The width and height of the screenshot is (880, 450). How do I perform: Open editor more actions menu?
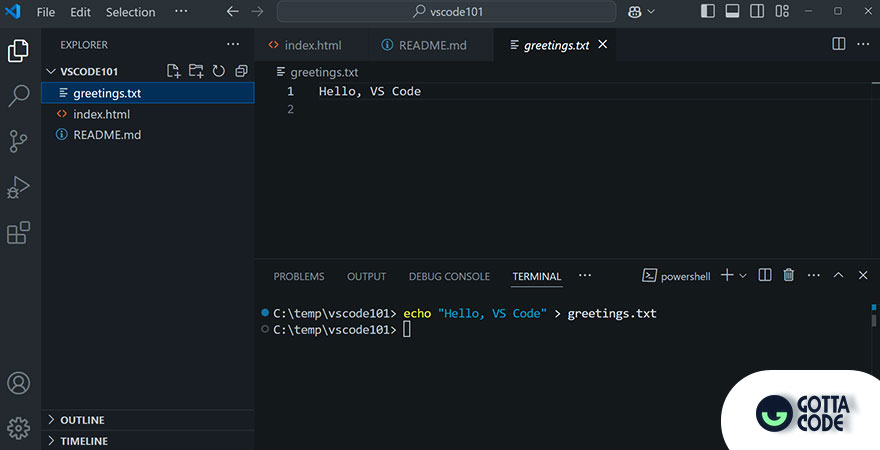point(863,44)
